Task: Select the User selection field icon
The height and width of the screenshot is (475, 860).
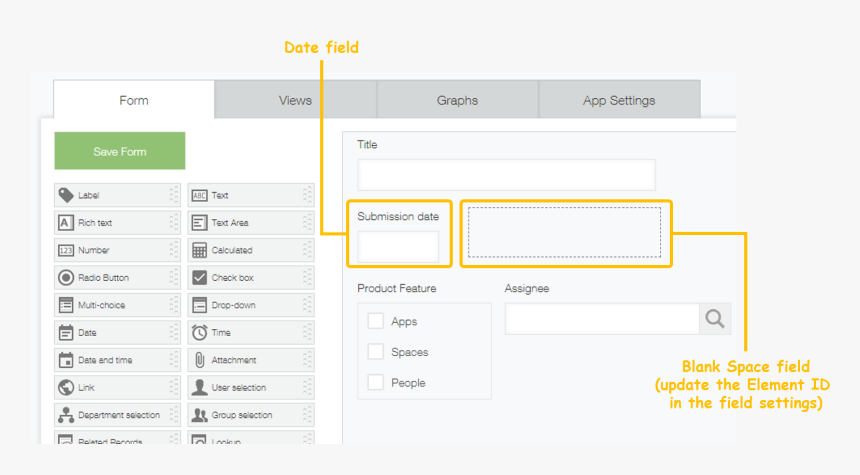Action: coord(199,388)
